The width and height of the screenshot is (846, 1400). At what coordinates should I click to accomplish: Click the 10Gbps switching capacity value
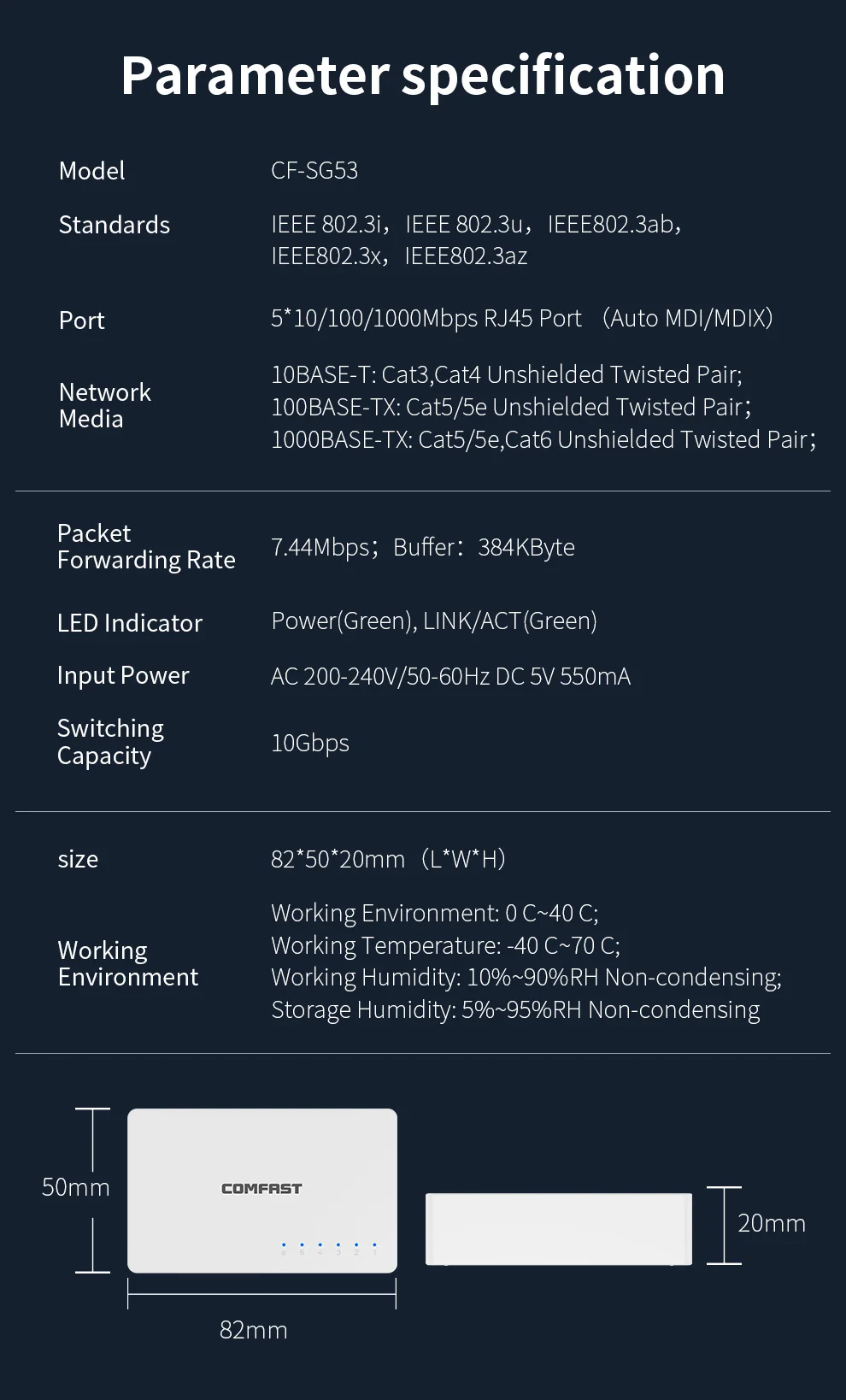tap(310, 743)
